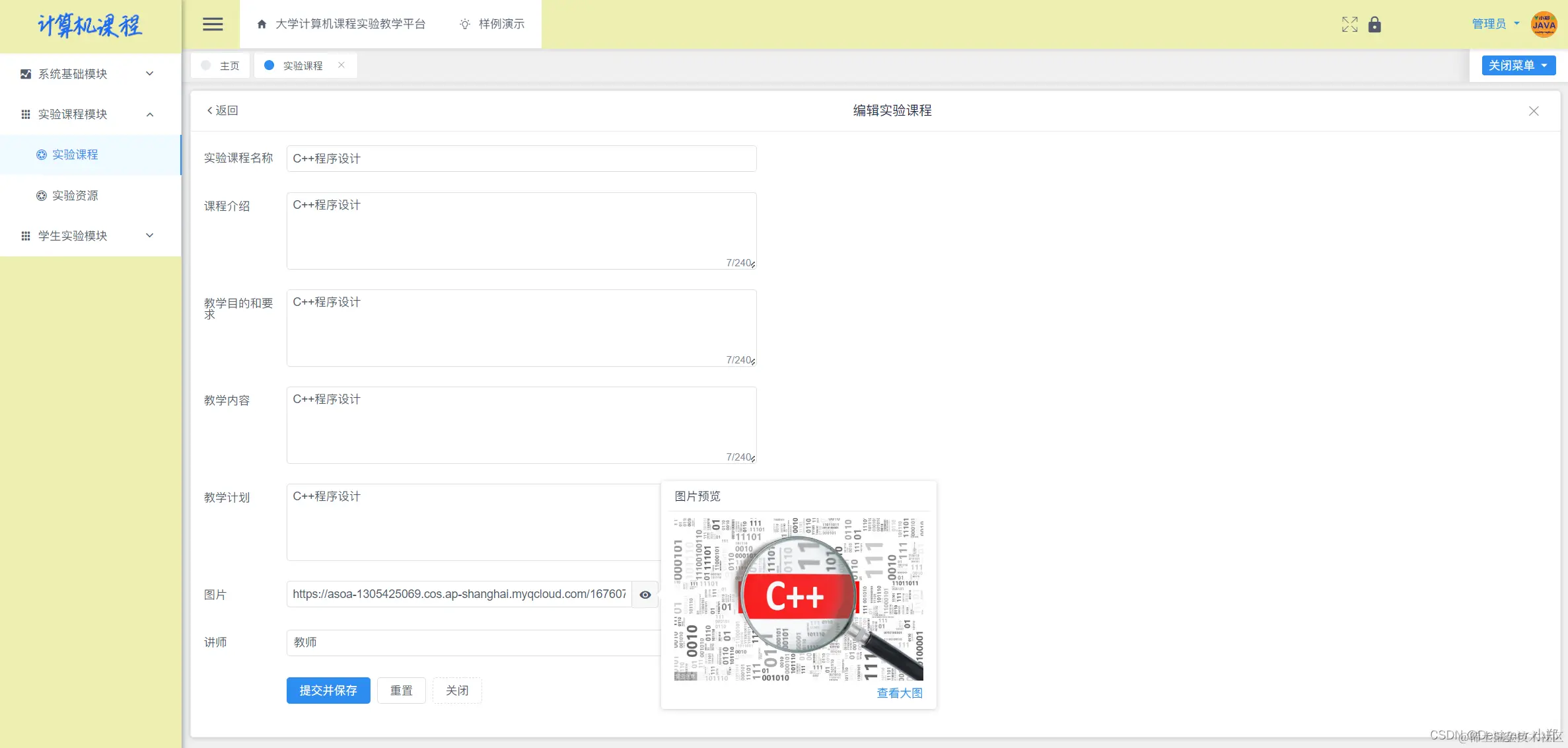Click the 提交并保存 button
This screenshot has height=748, width=1568.
pyautogui.click(x=328, y=691)
